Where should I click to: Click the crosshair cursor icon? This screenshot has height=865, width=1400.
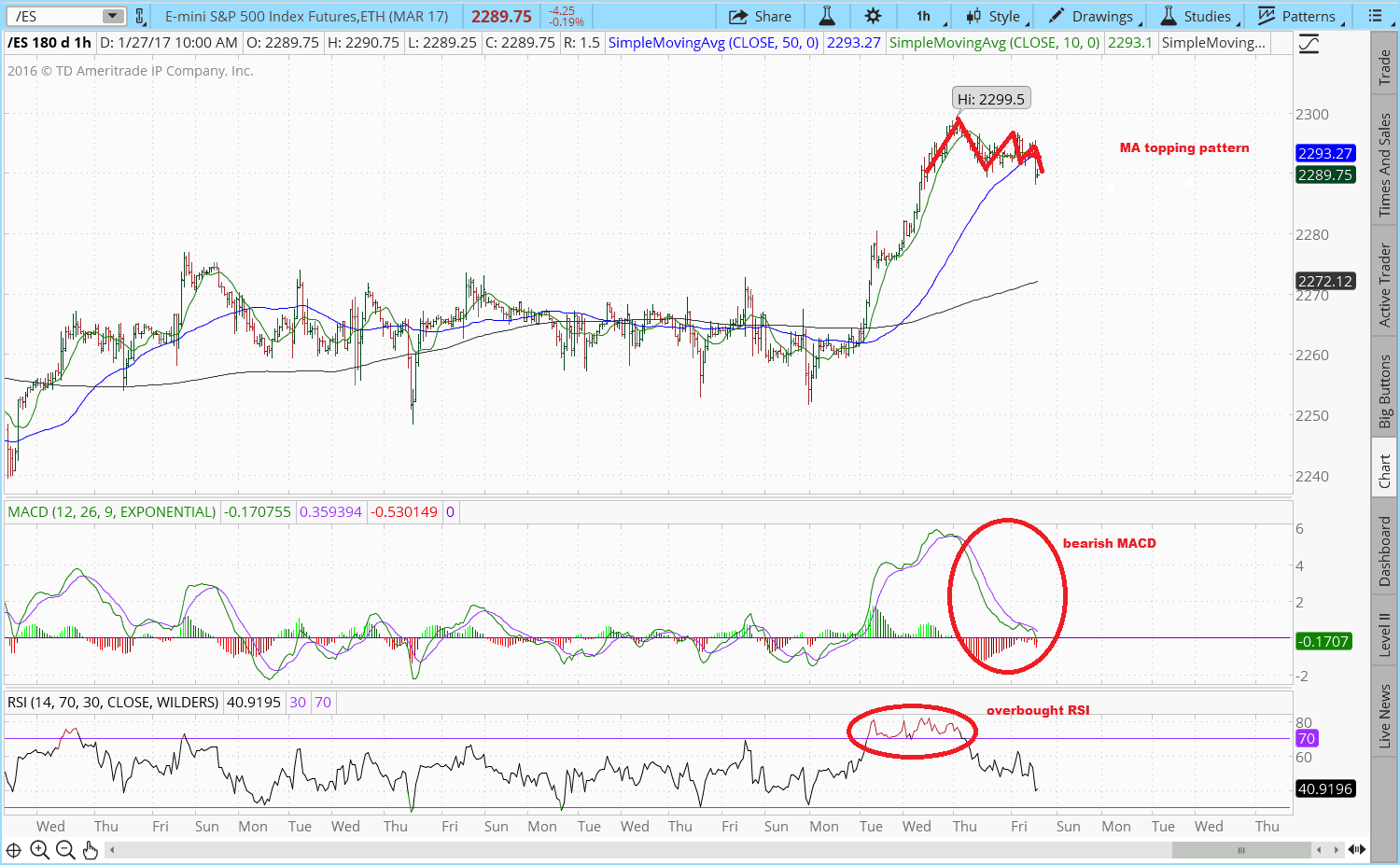(13, 850)
